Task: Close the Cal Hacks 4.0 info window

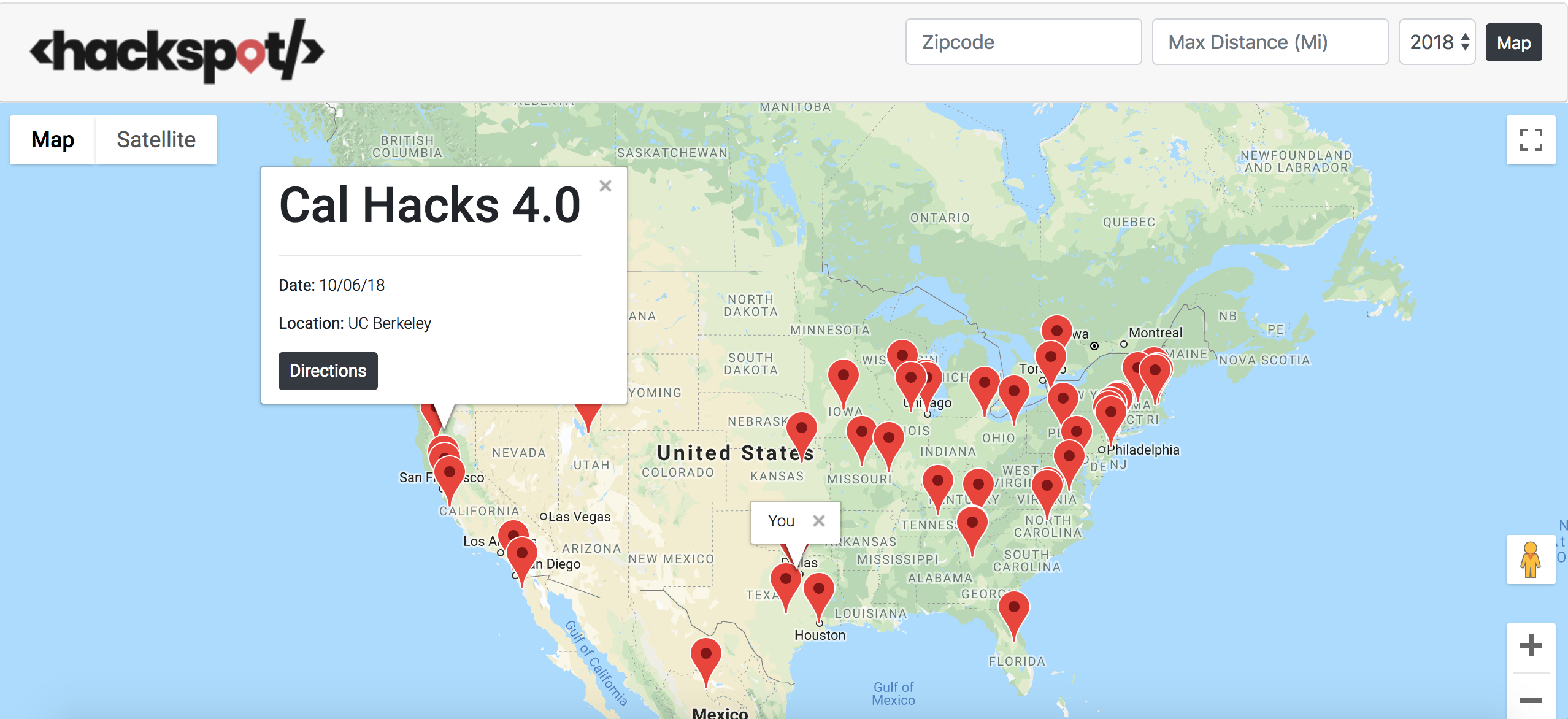Action: pos(605,186)
